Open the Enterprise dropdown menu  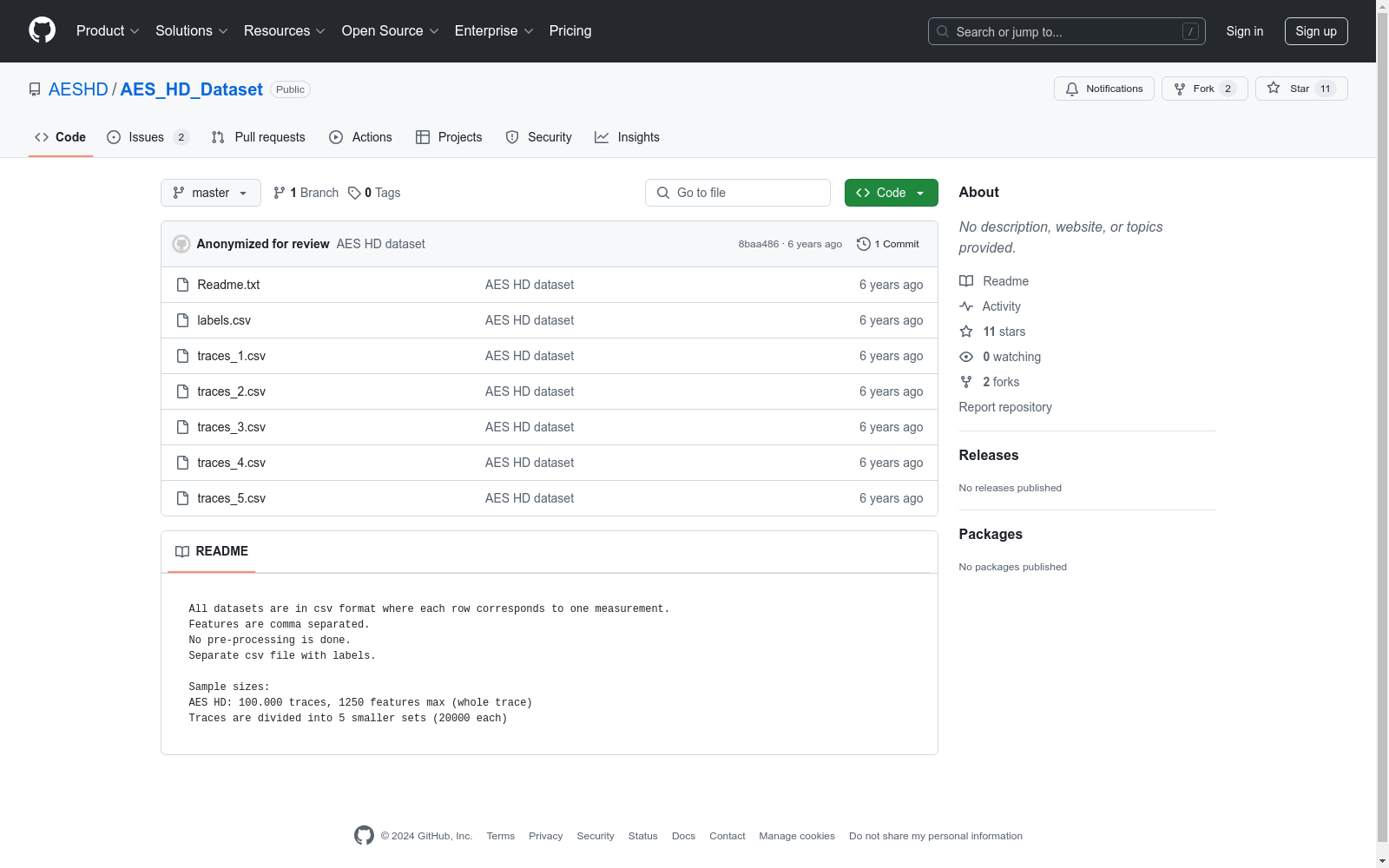tap(494, 30)
